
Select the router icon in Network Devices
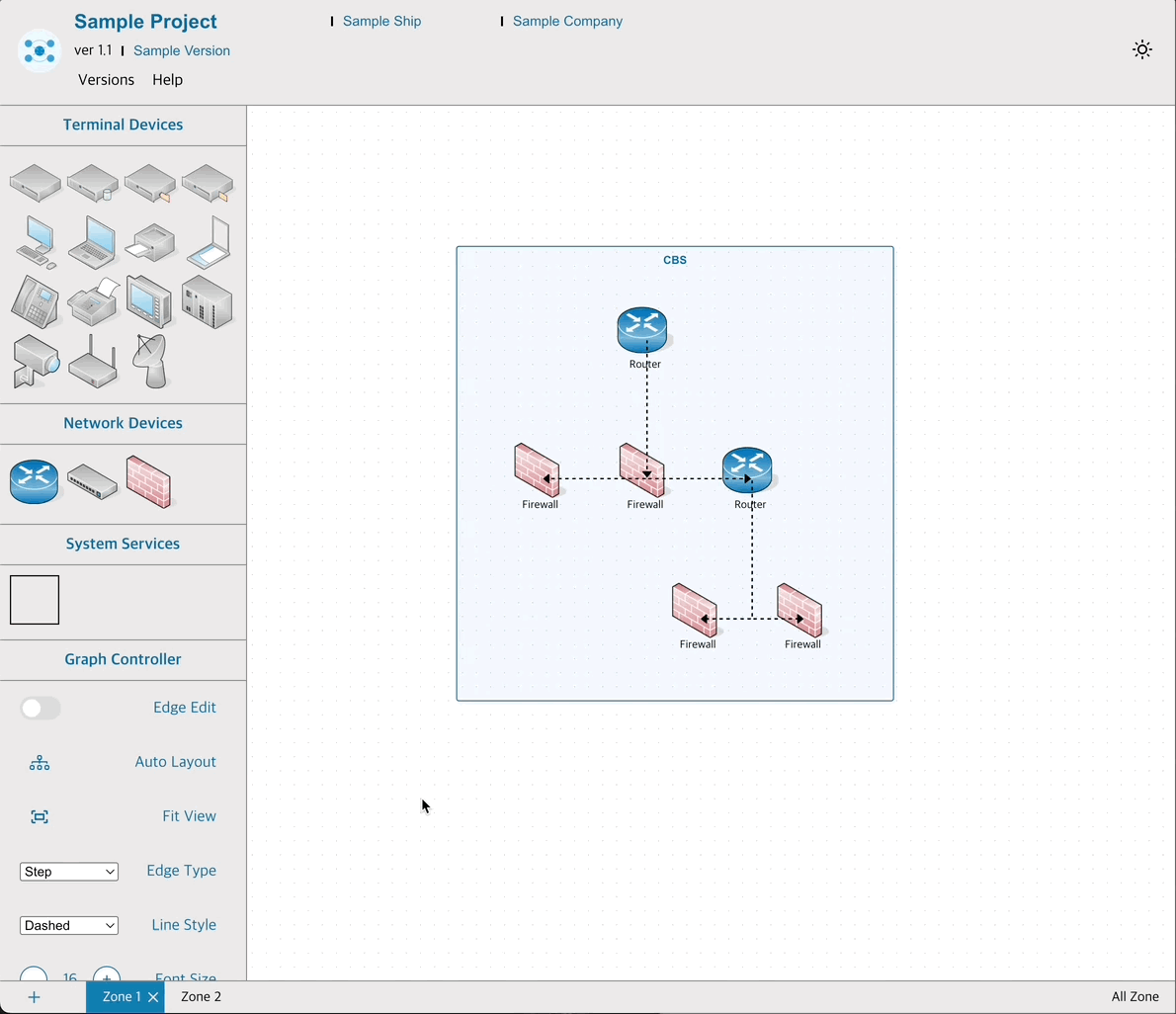(x=35, y=481)
